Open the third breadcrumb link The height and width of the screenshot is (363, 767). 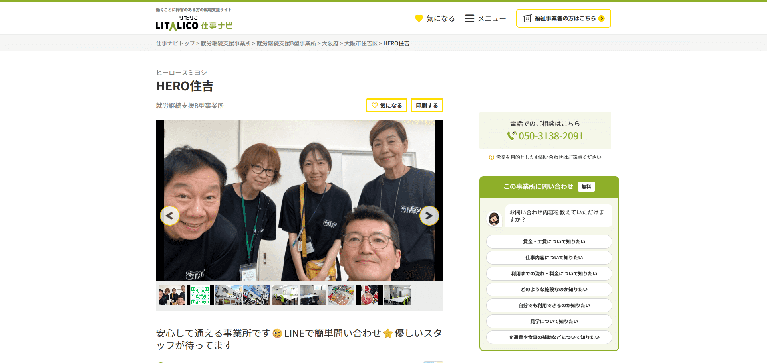286,44
